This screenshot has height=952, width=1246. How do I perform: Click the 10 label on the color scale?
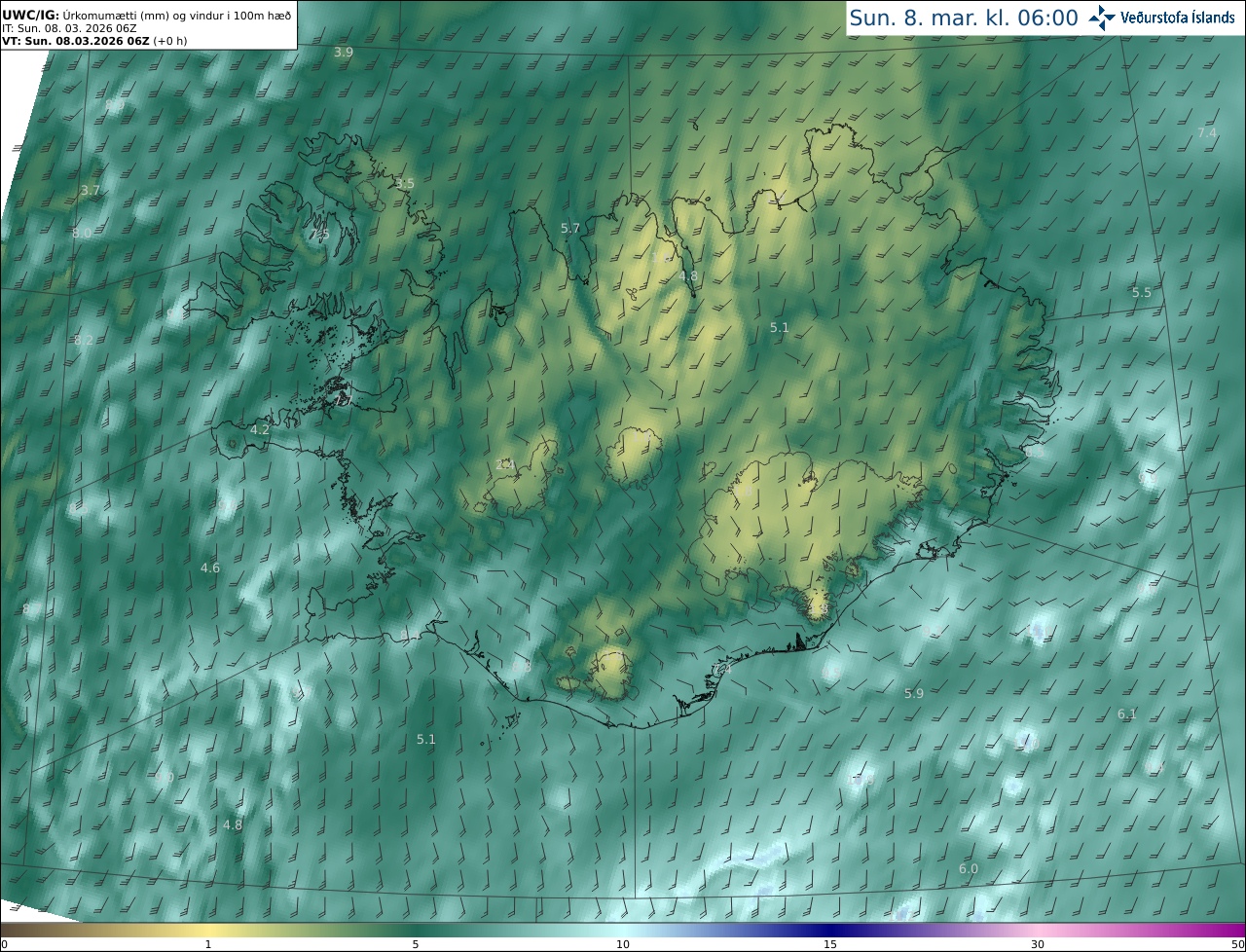click(623, 944)
